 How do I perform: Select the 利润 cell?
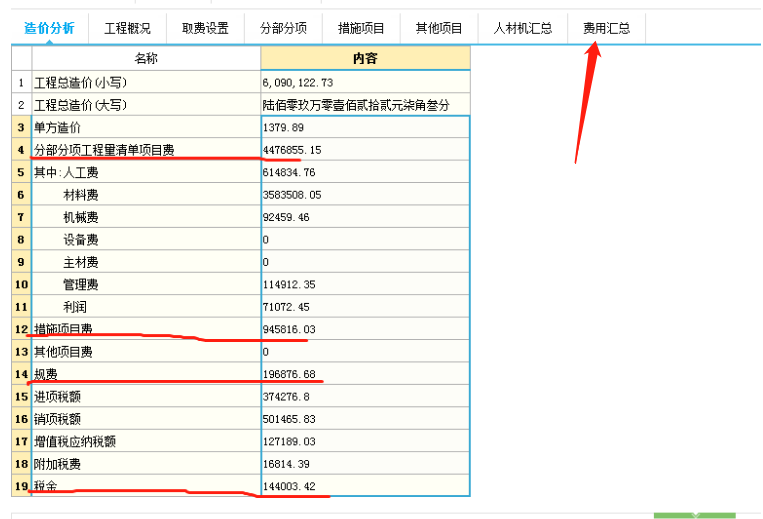[x=146, y=307]
